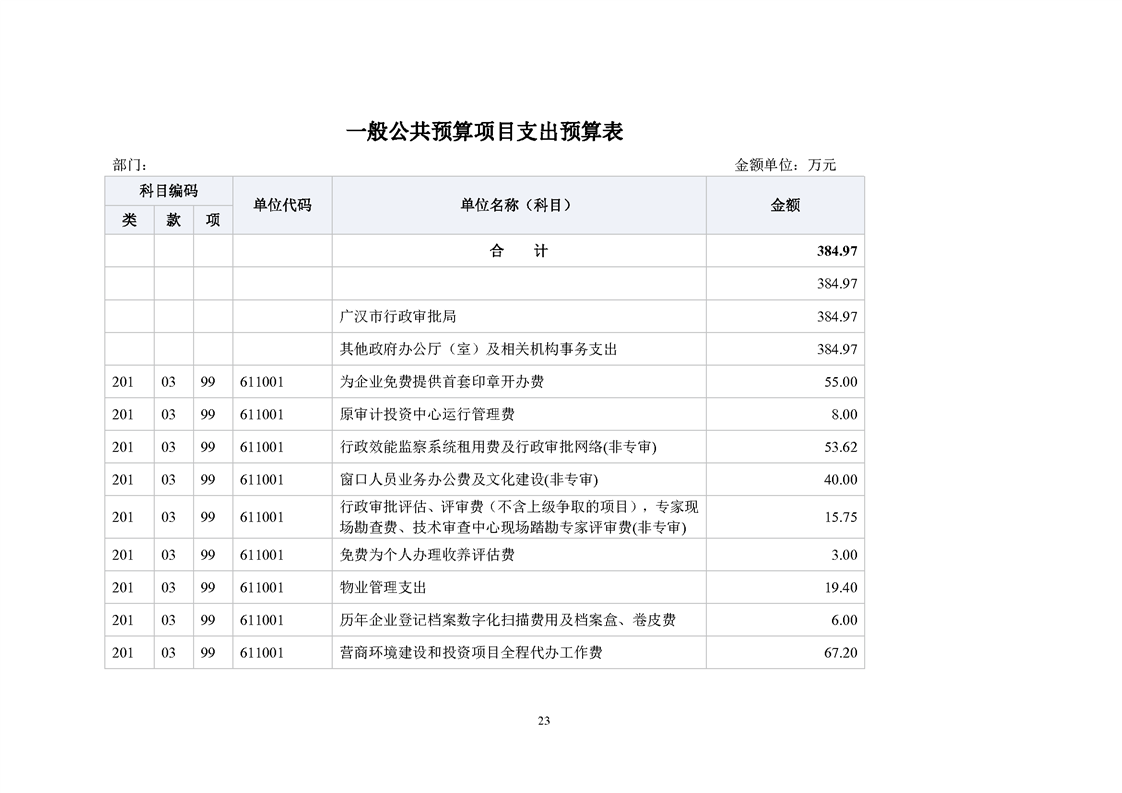
Task: Select 201 in the 原审计投资中心 row
Action: [123, 414]
